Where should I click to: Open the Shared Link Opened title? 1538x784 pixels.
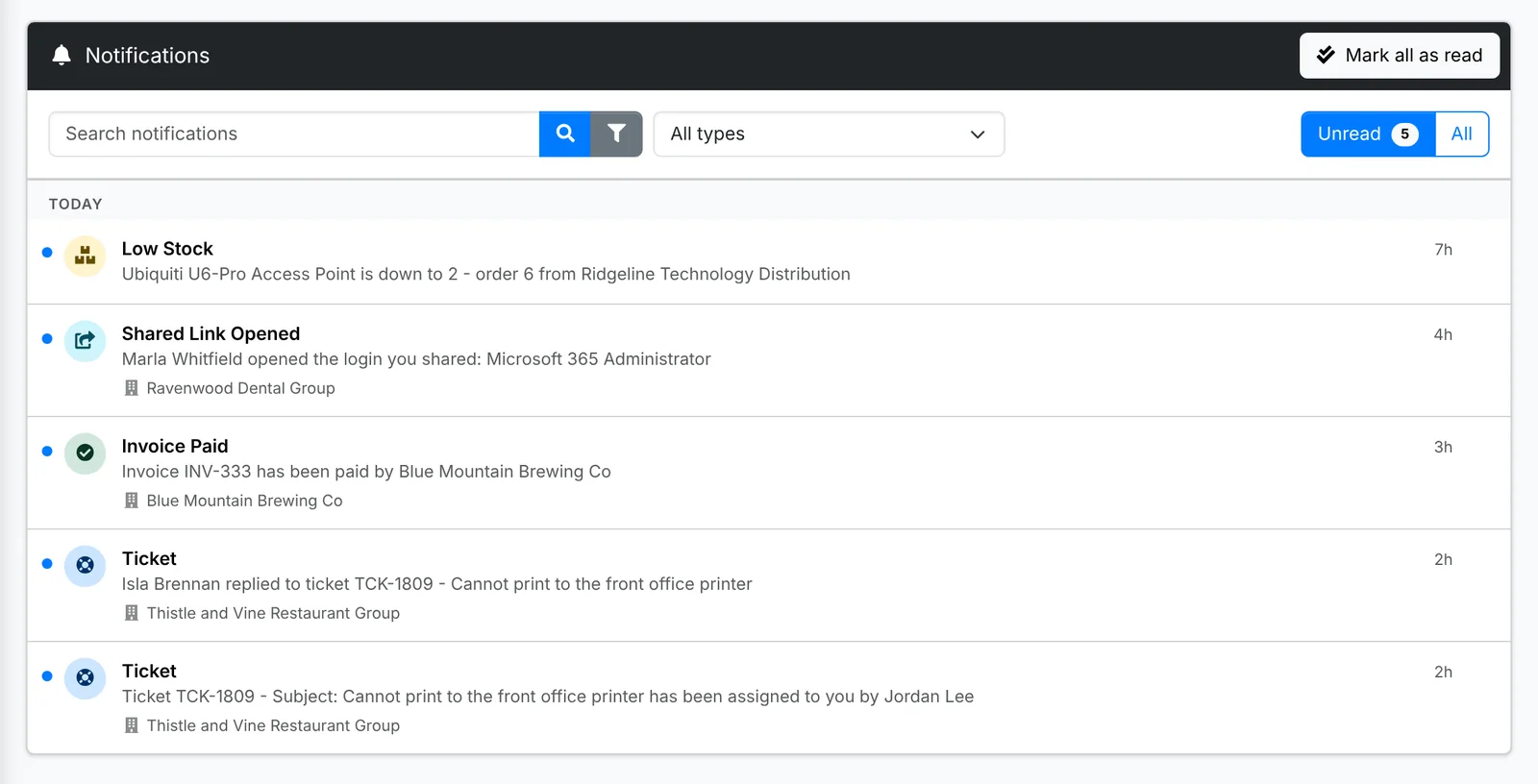(x=211, y=333)
